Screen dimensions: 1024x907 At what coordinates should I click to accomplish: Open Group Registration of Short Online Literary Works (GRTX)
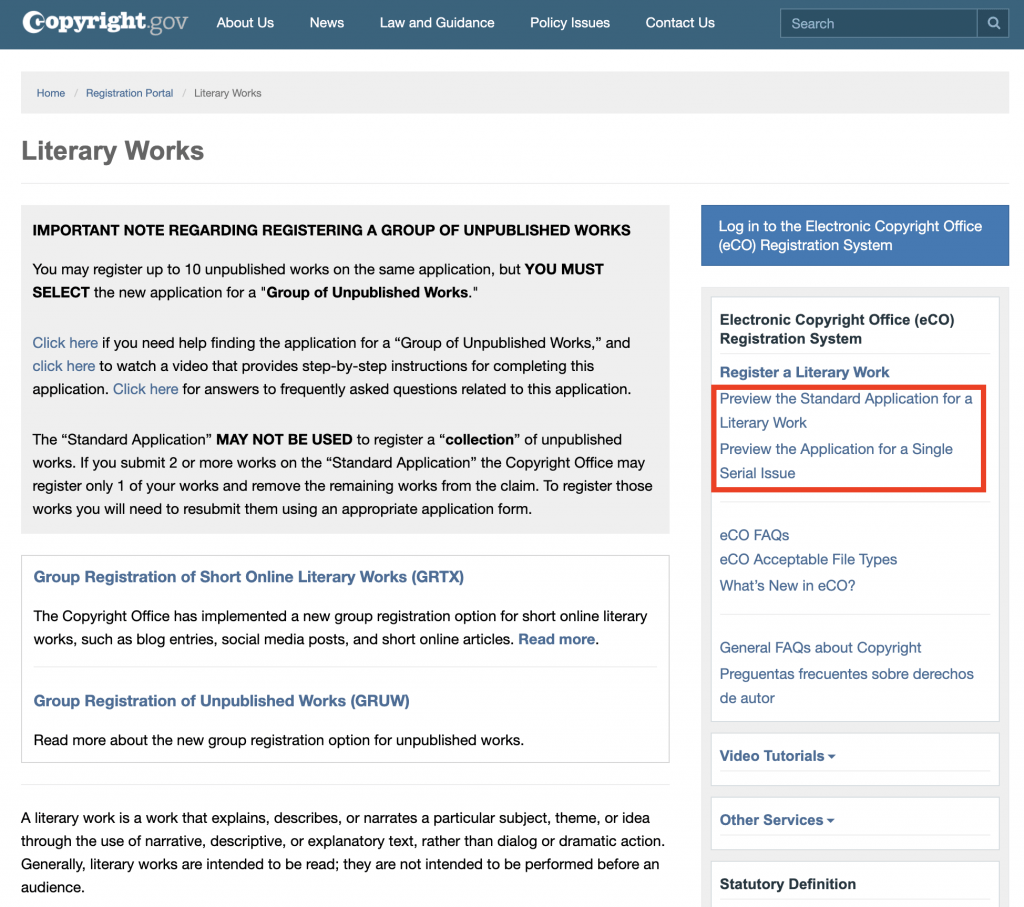[x=249, y=577]
